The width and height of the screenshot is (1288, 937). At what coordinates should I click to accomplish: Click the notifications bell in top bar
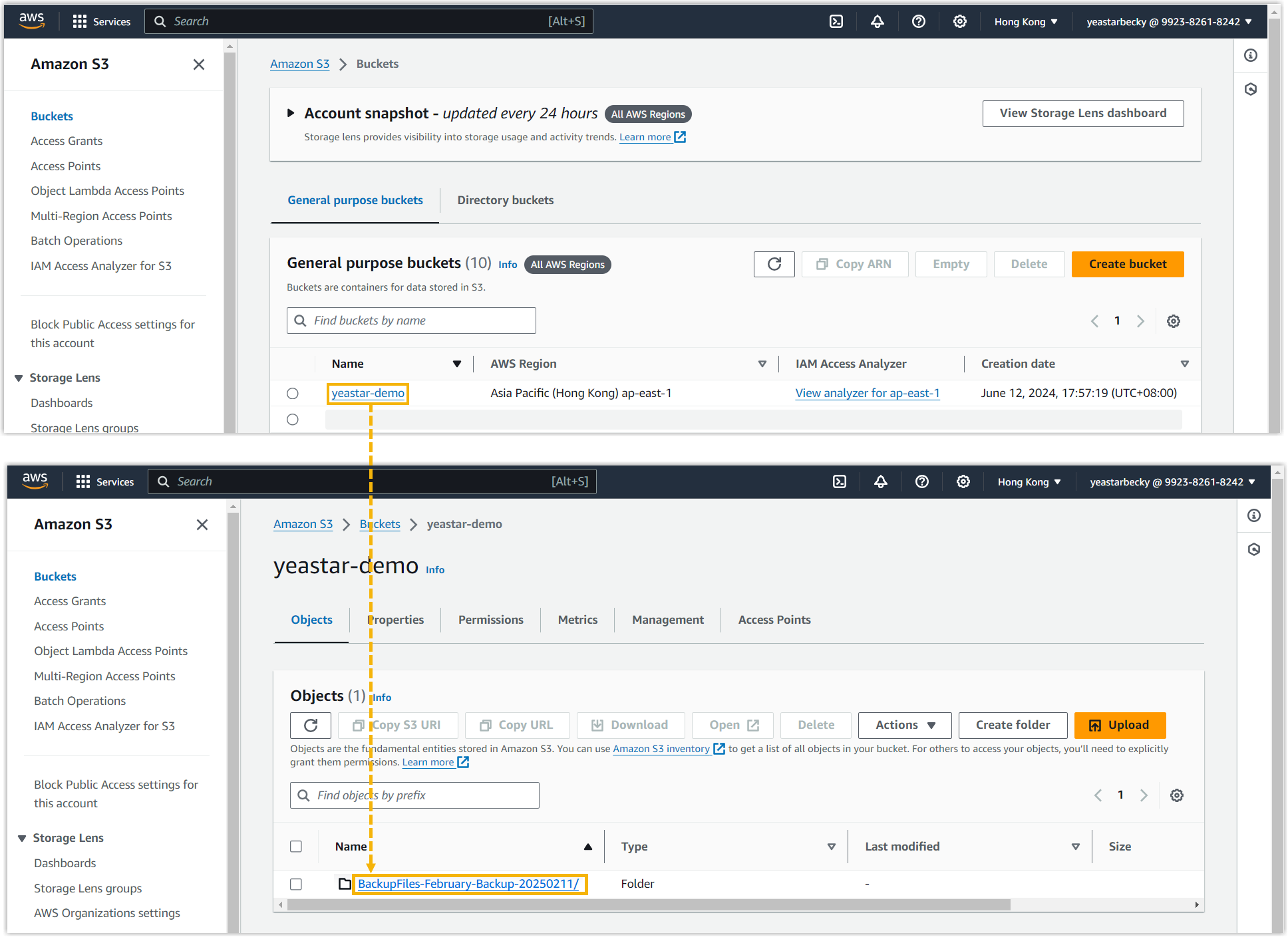click(878, 21)
